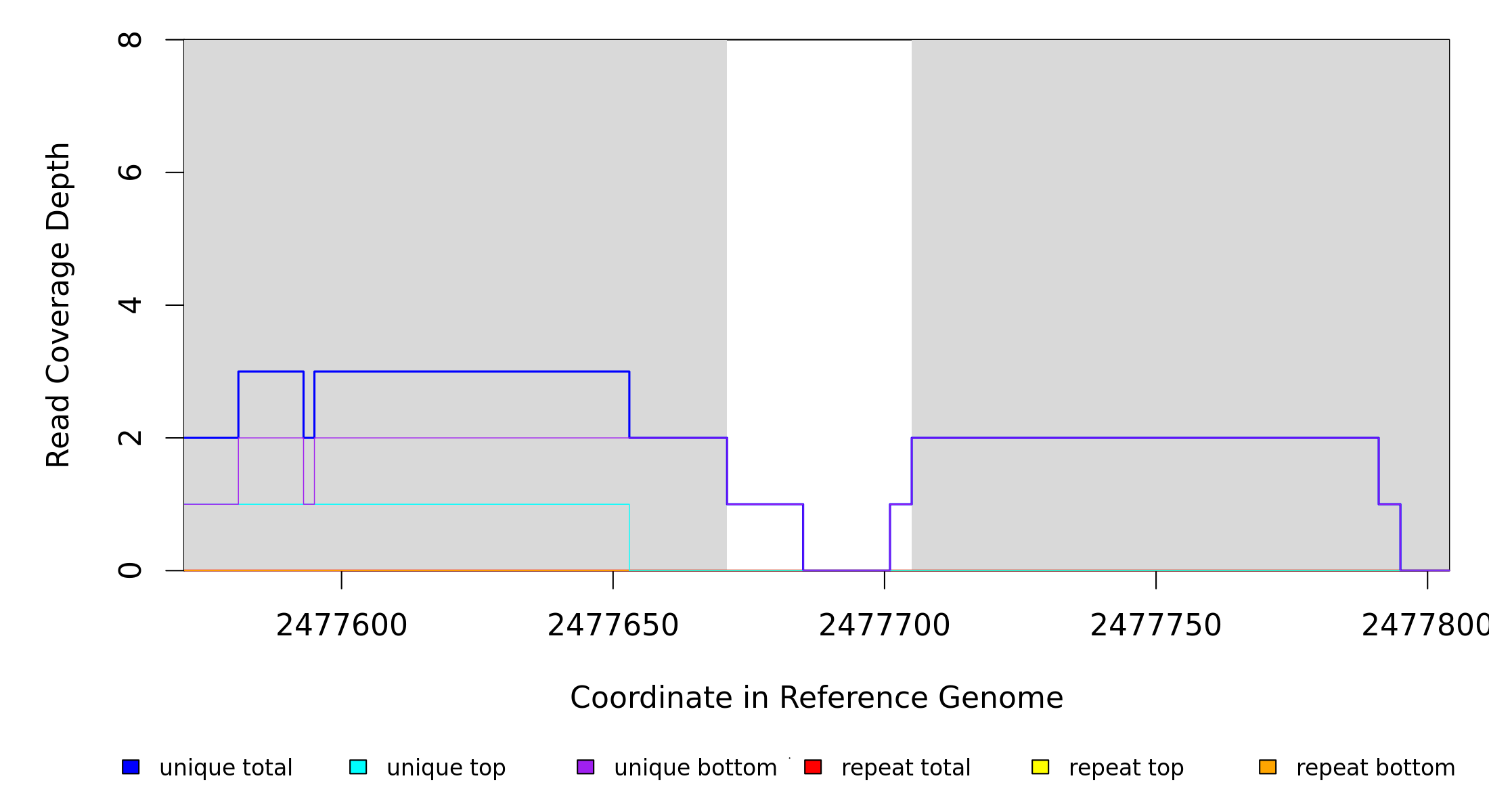The width and height of the screenshot is (1489, 812).
Task: Click the blue unique total legend swatch
Action: tap(131, 767)
